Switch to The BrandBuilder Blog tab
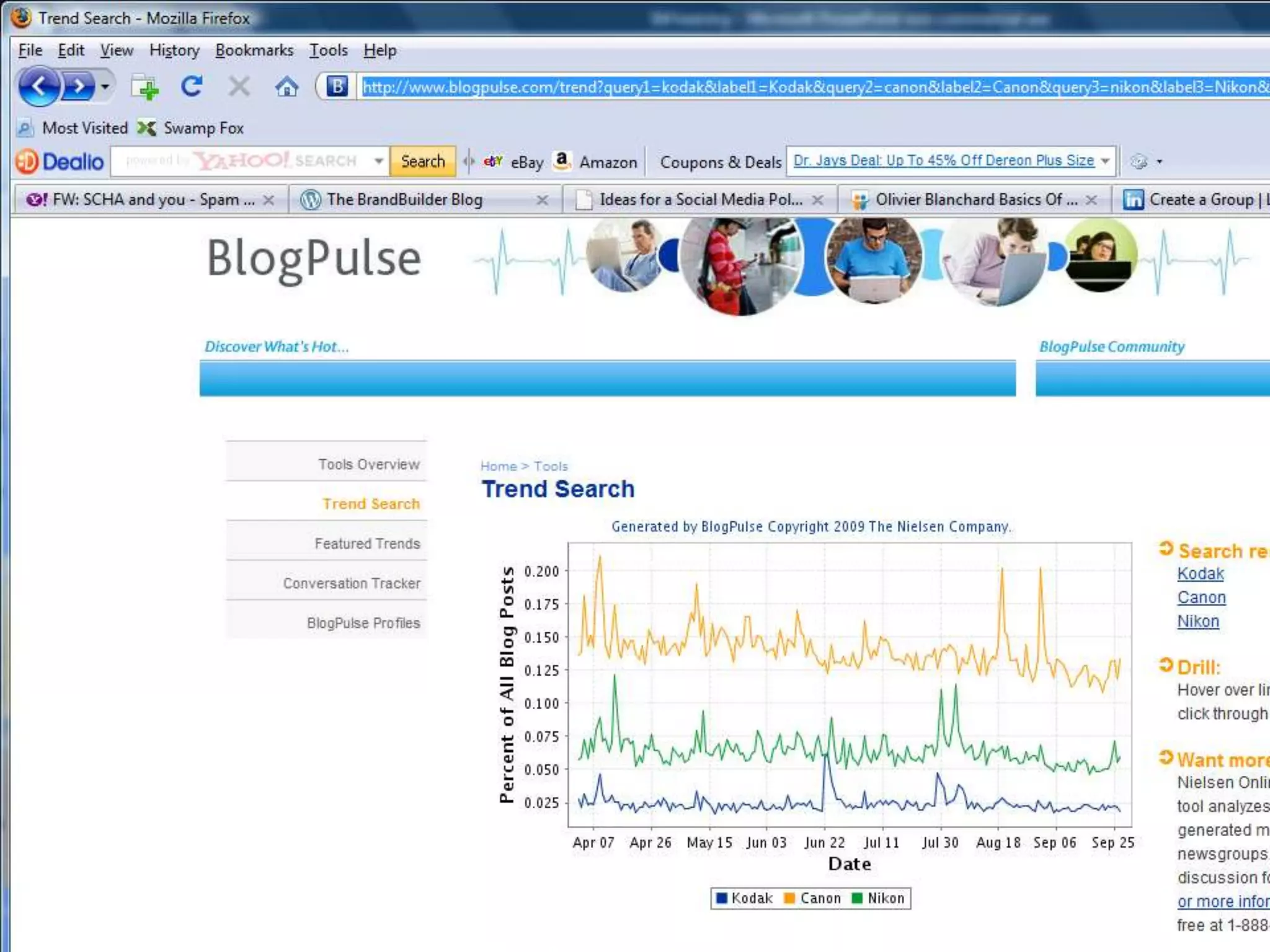The width and height of the screenshot is (1270, 952). [404, 200]
